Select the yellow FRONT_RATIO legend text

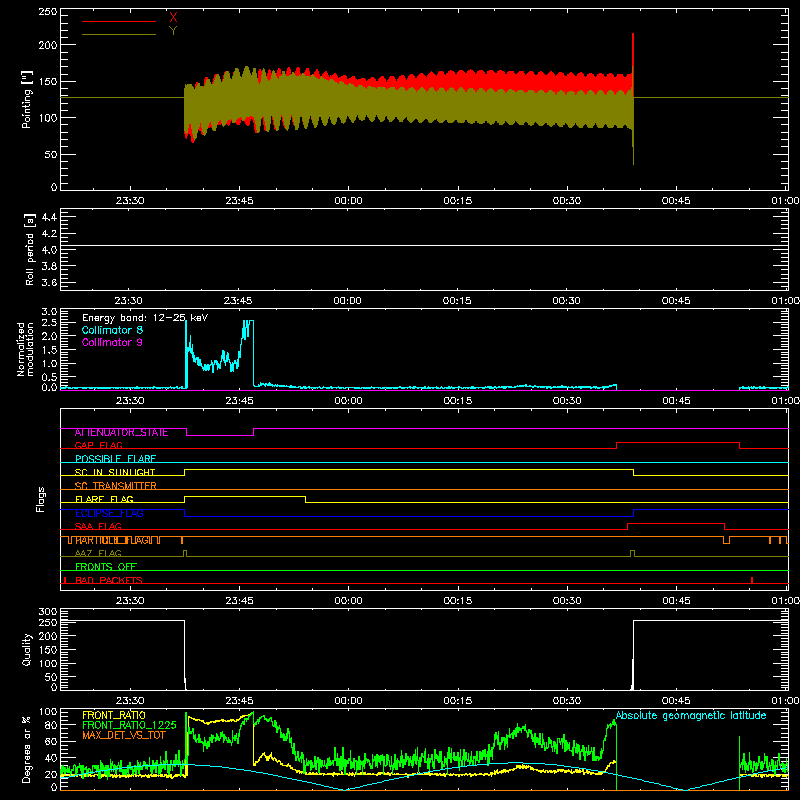[114, 715]
